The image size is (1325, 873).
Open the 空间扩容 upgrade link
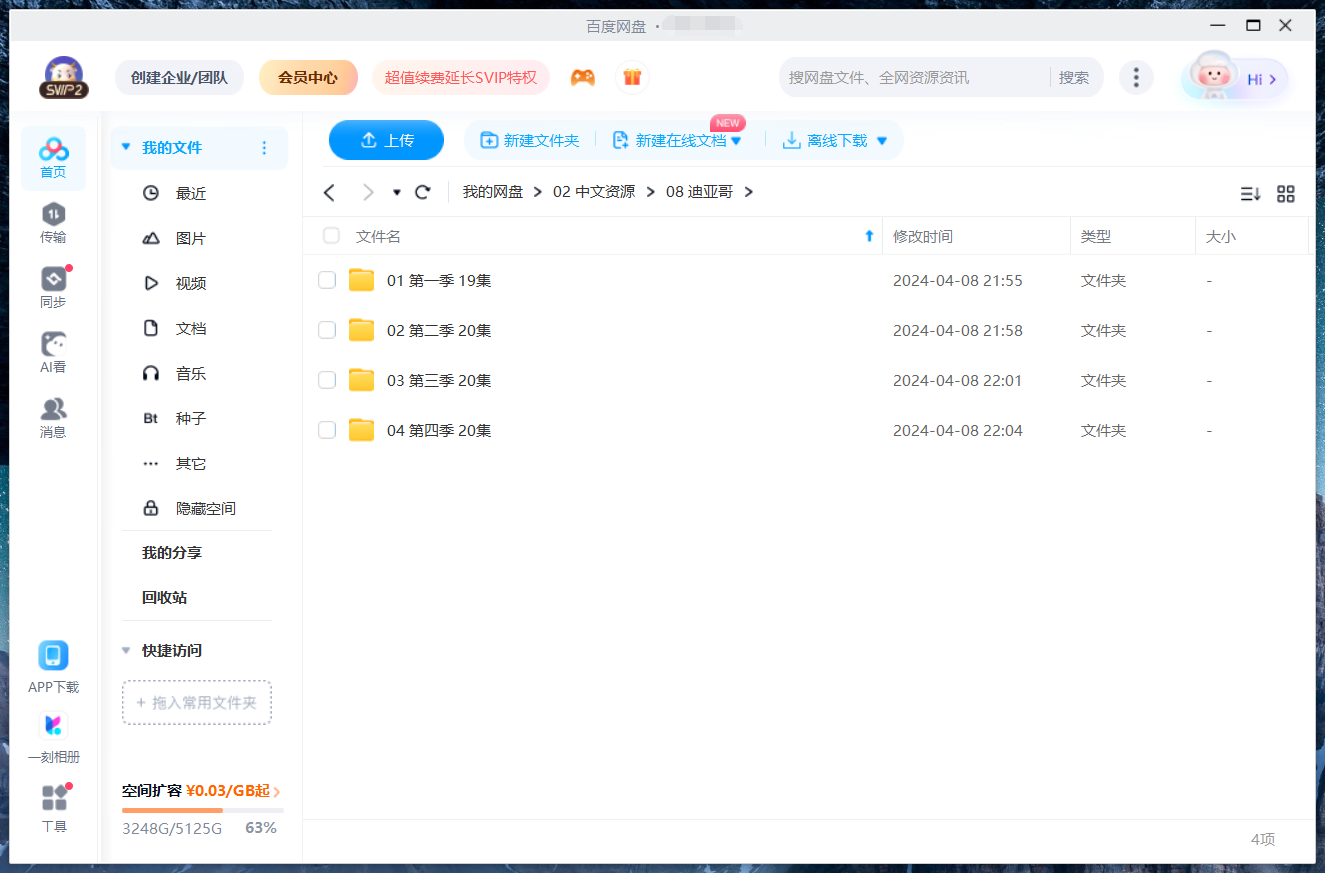click(195, 791)
